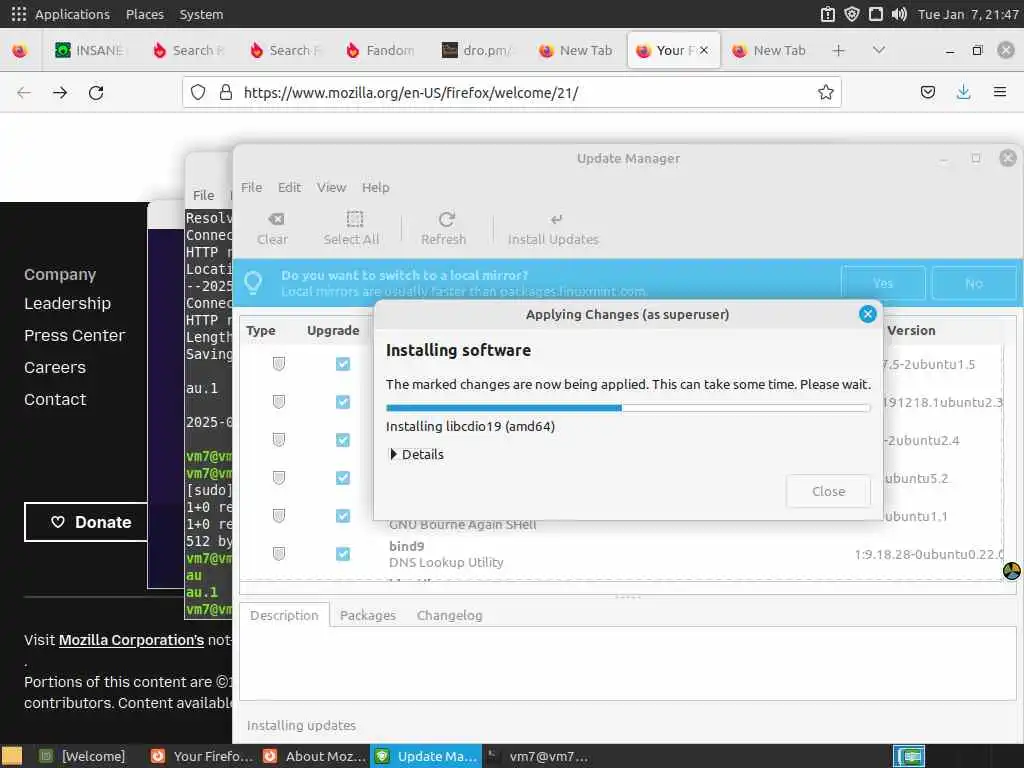This screenshot has height=768, width=1024.
Task: Open the list all tabs chevron
Action: coord(879,50)
